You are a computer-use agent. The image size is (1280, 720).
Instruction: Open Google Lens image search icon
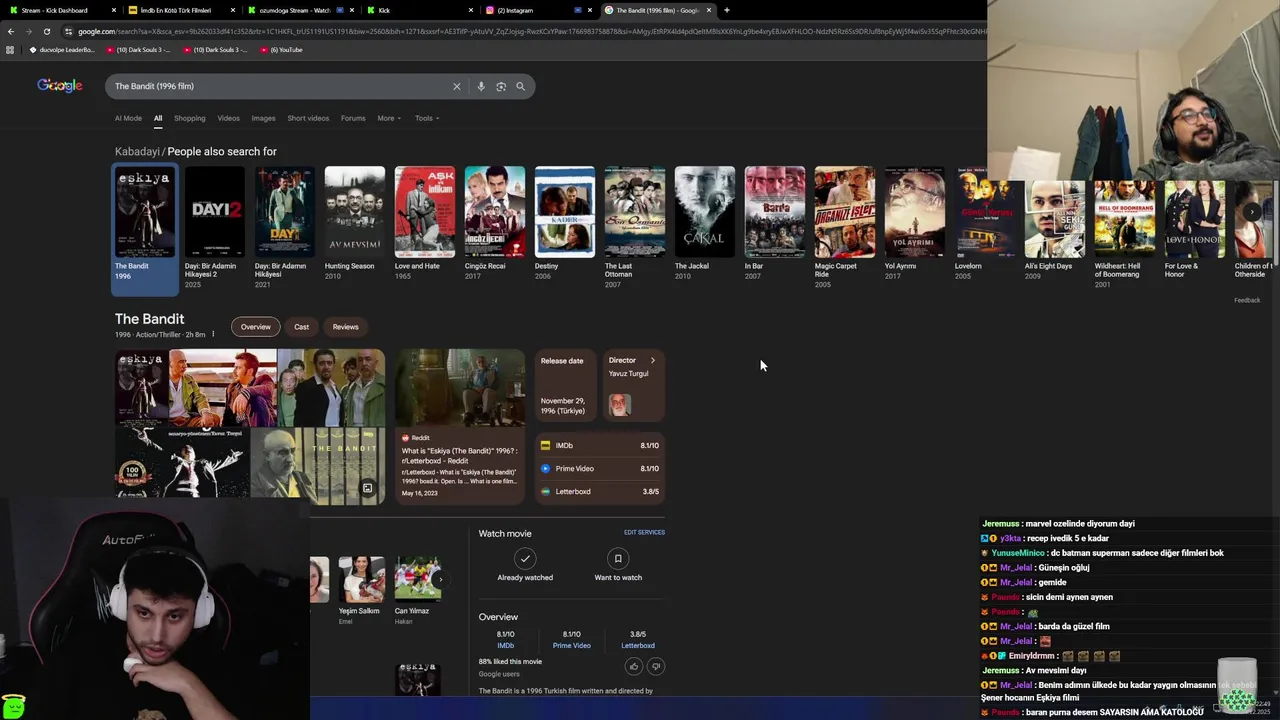pyautogui.click(x=501, y=86)
